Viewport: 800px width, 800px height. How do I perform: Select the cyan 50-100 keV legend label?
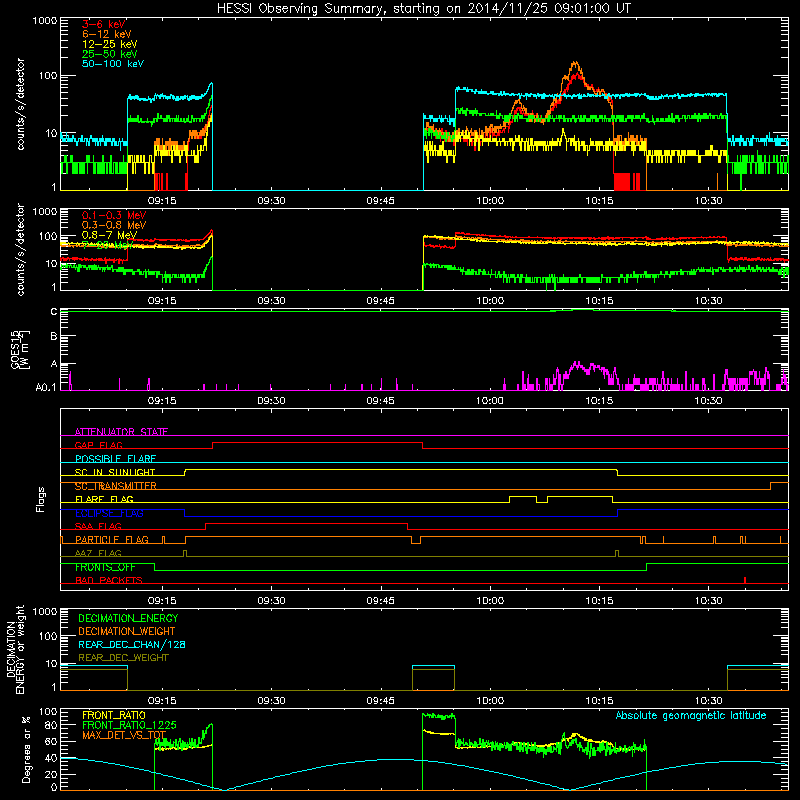112,64
